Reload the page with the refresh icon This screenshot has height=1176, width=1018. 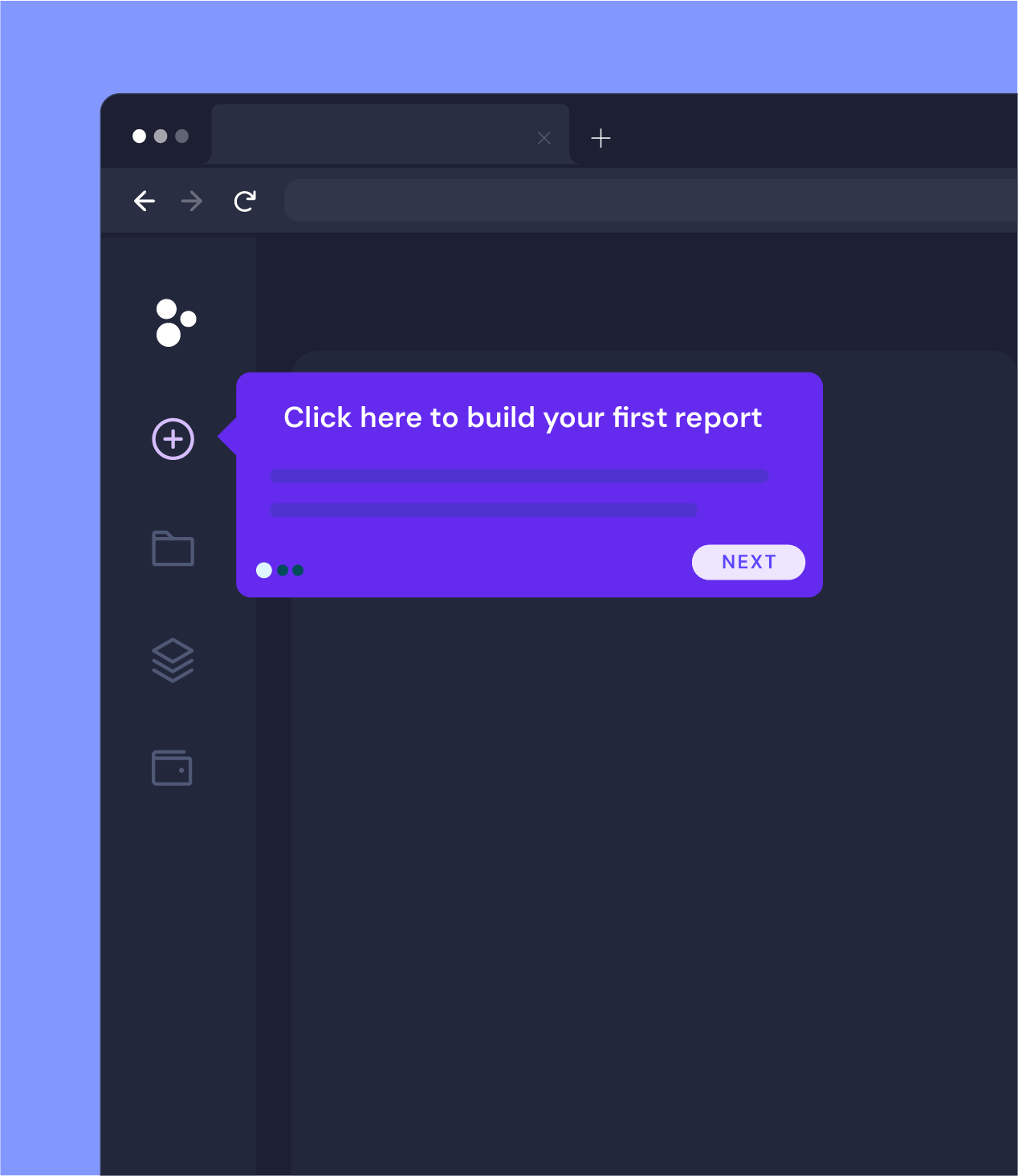pos(245,201)
